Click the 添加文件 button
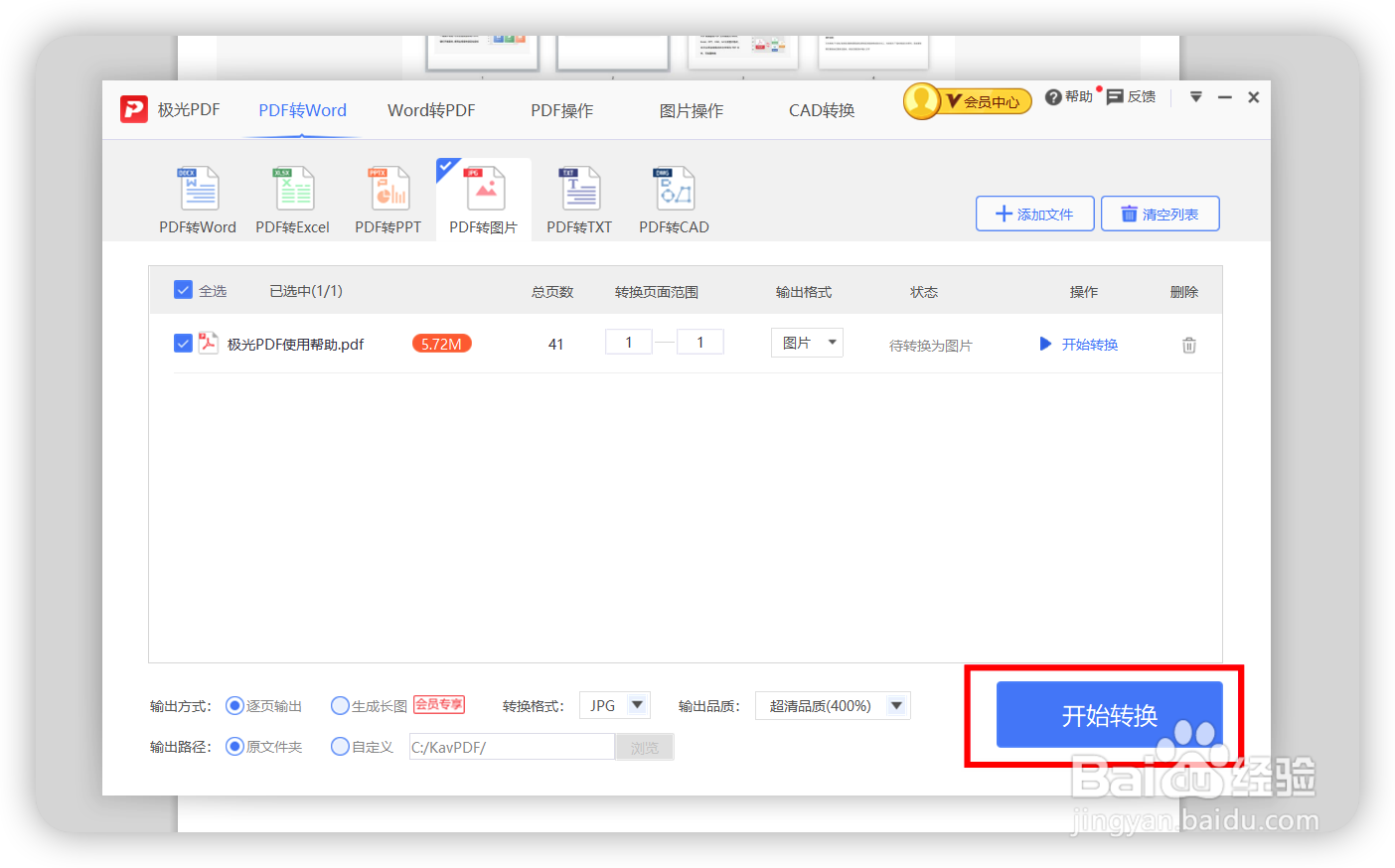Viewport: 1395px width, 868px height. click(1034, 214)
